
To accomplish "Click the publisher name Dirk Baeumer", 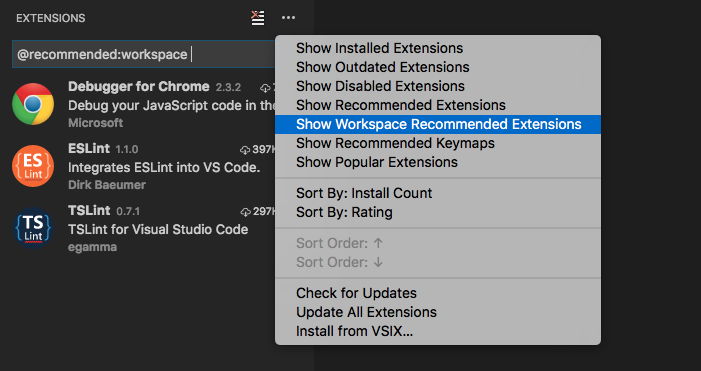I will (x=107, y=185).
